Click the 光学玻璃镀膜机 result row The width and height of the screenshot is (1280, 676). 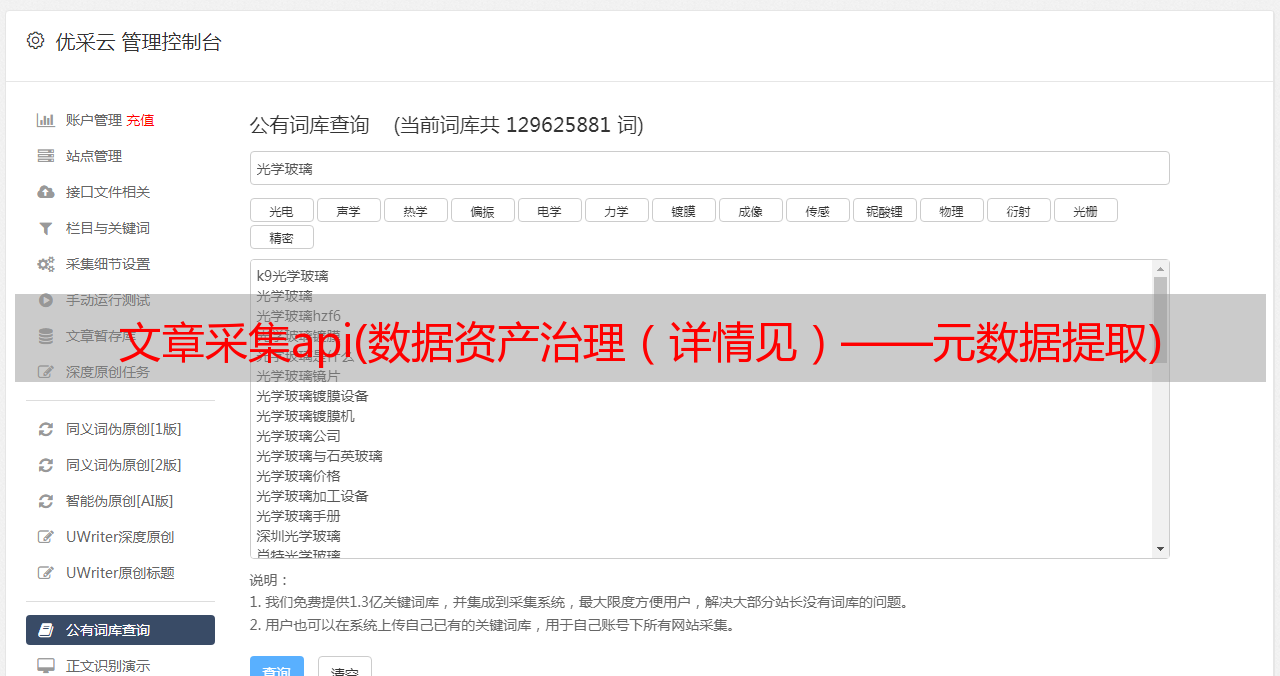pyautogui.click(x=305, y=416)
